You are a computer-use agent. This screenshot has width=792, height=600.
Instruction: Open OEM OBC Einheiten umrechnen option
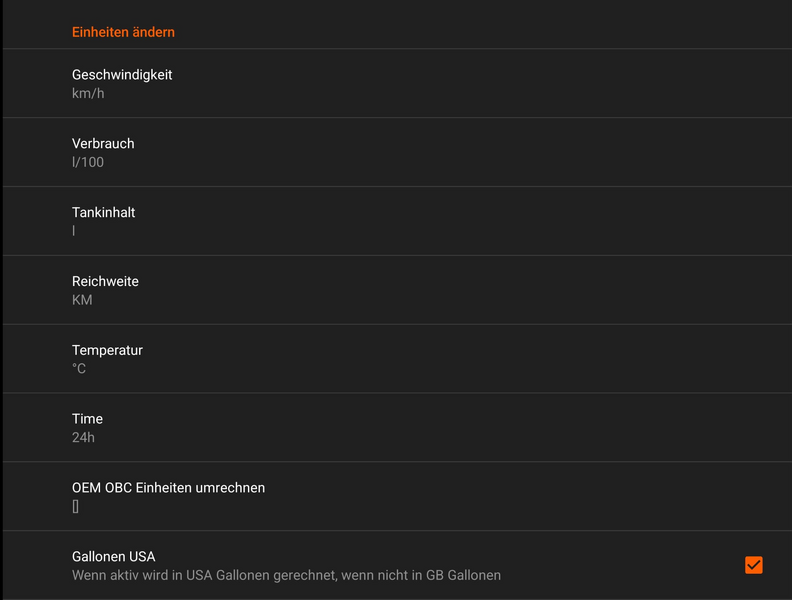(168, 488)
